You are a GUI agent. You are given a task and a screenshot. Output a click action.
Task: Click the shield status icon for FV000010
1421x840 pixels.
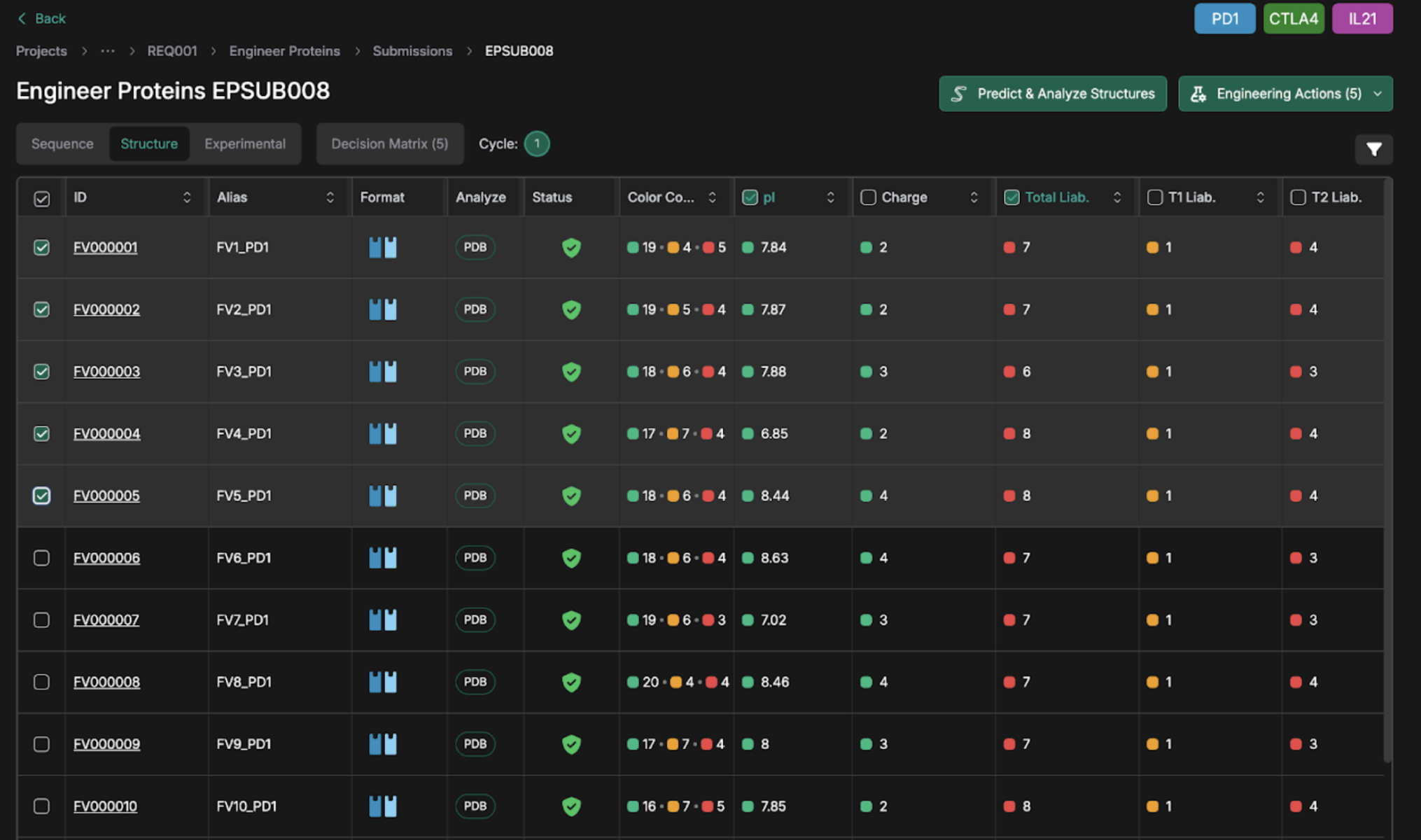click(x=571, y=806)
